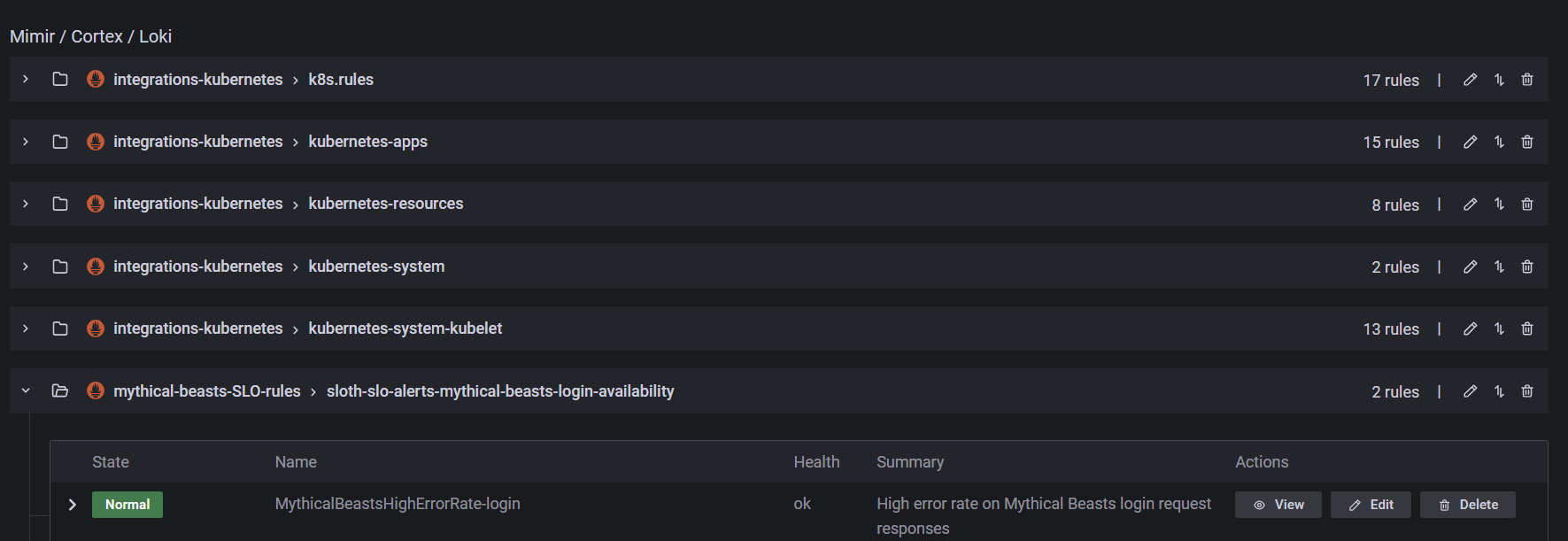Click the trash icon for k8s.rules group
1568x541 pixels.
pyautogui.click(x=1527, y=80)
